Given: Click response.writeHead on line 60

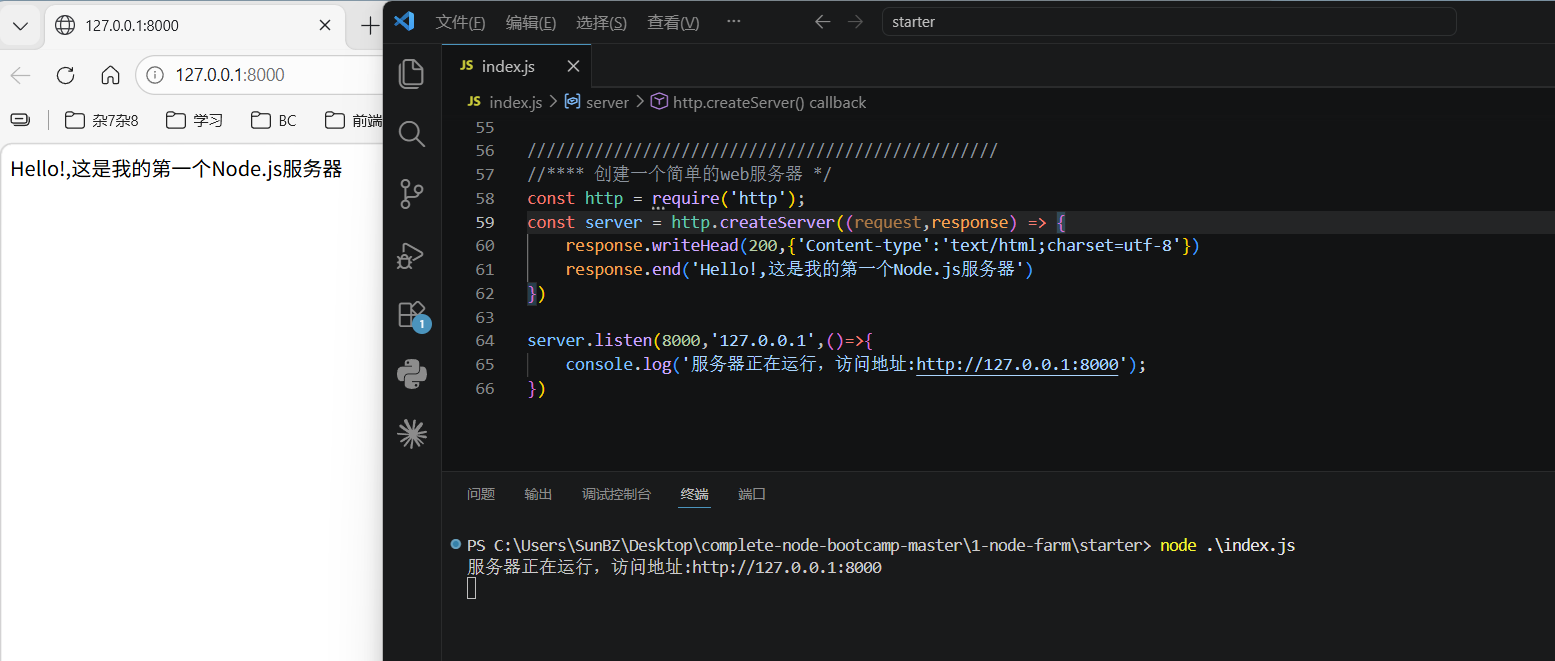Looking at the screenshot, I should (x=652, y=245).
